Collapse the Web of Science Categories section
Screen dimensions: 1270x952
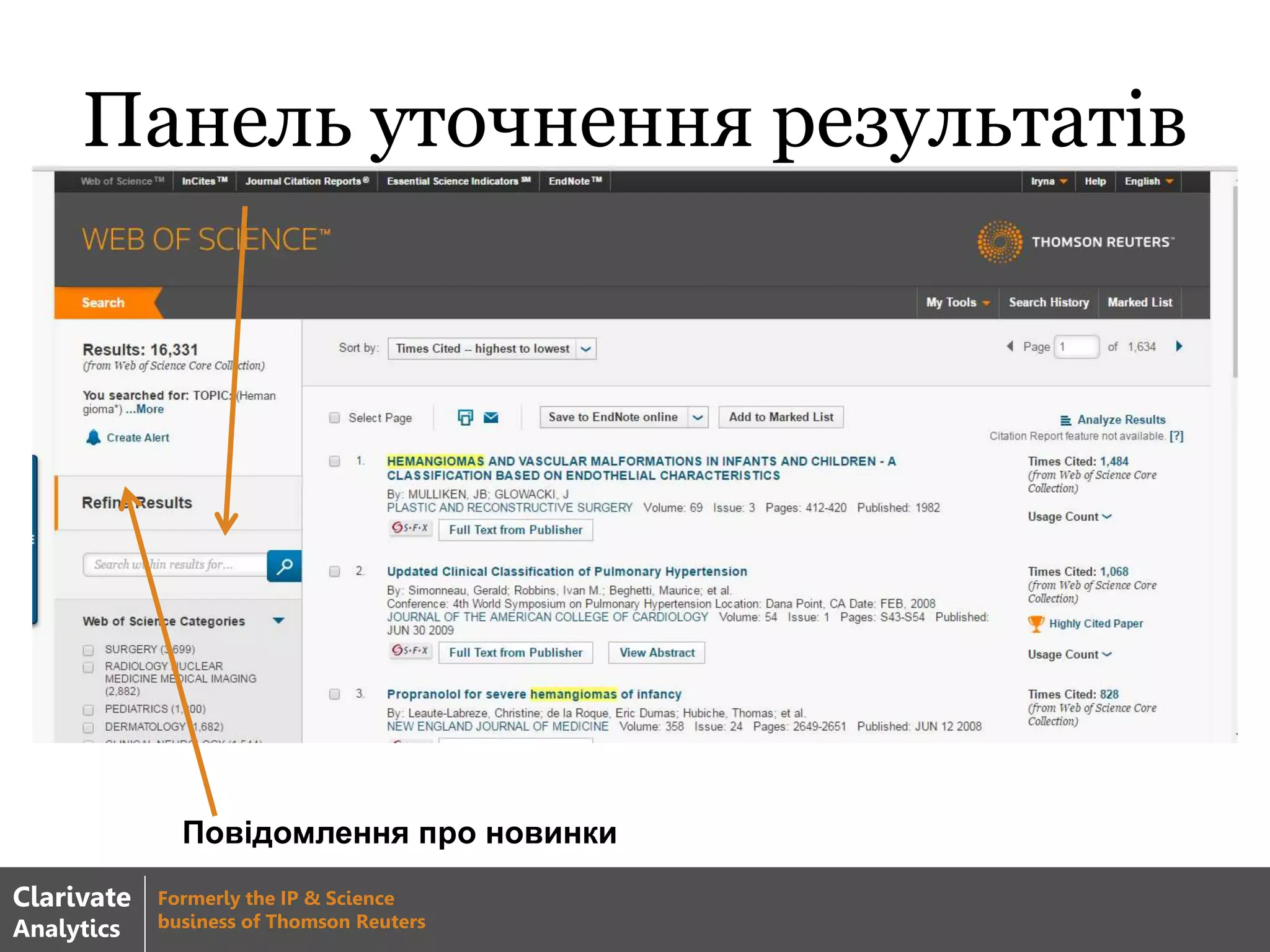coord(278,620)
